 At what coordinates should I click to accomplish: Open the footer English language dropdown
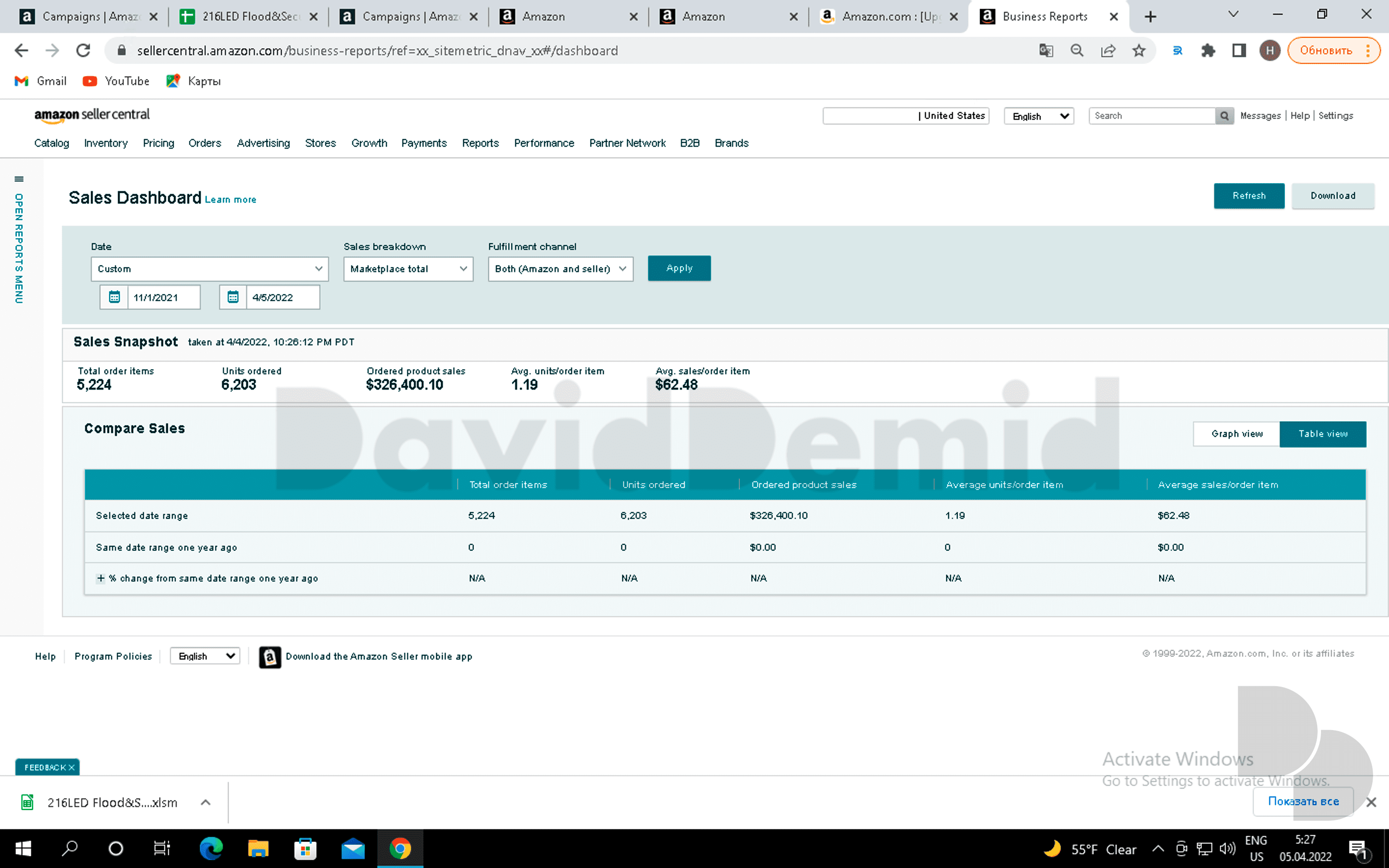click(x=205, y=656)
